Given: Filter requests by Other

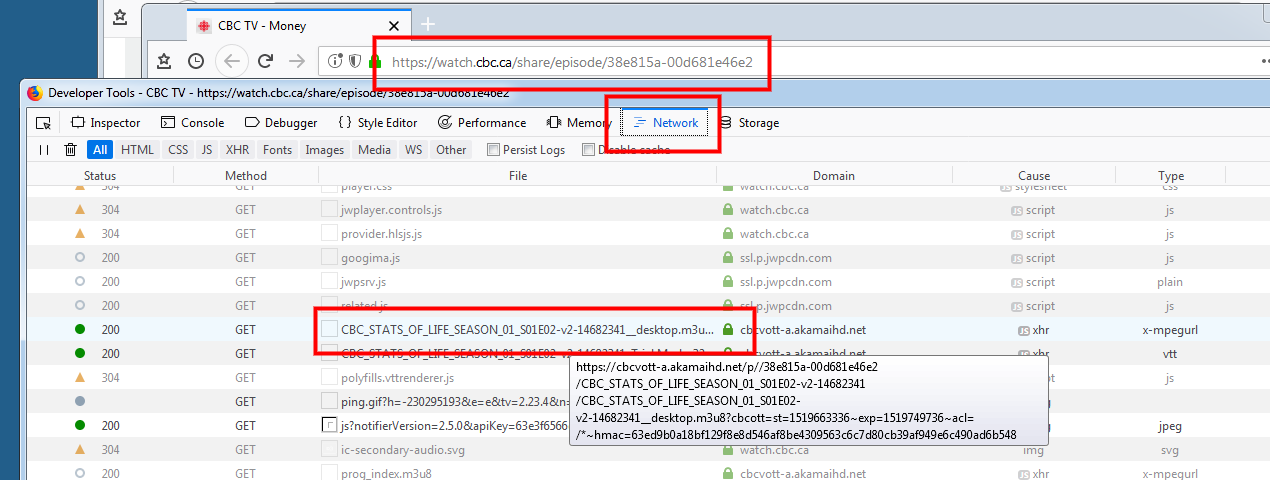Looking at the screenshot, I should (x=451, y=150).
